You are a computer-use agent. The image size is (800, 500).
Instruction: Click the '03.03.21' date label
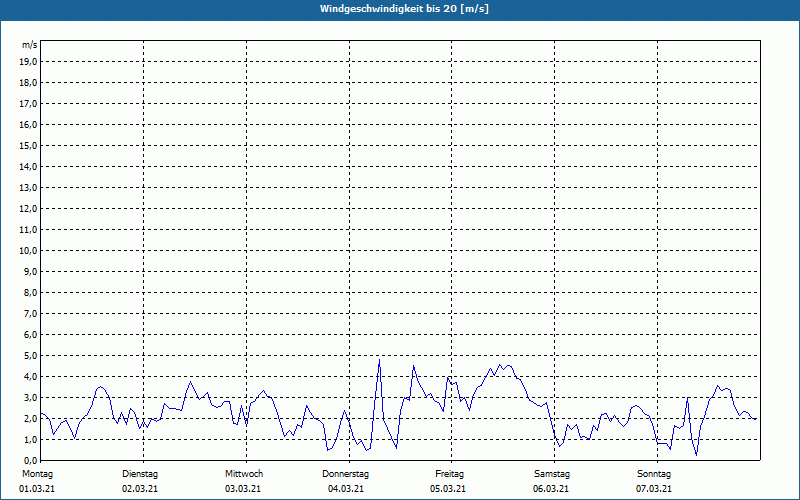[243, 489]
